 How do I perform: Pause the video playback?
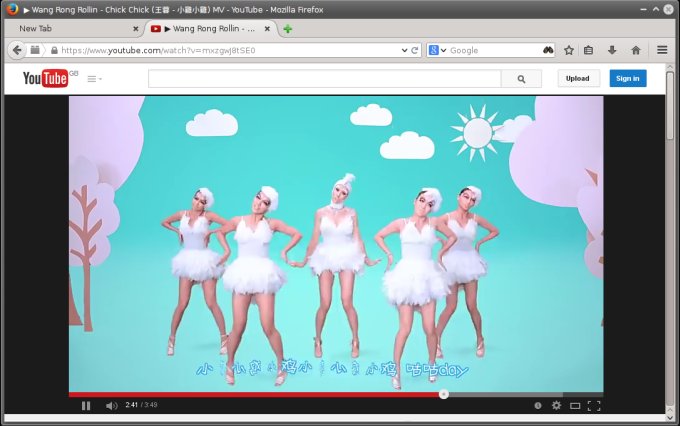click(x=86, y=406)
